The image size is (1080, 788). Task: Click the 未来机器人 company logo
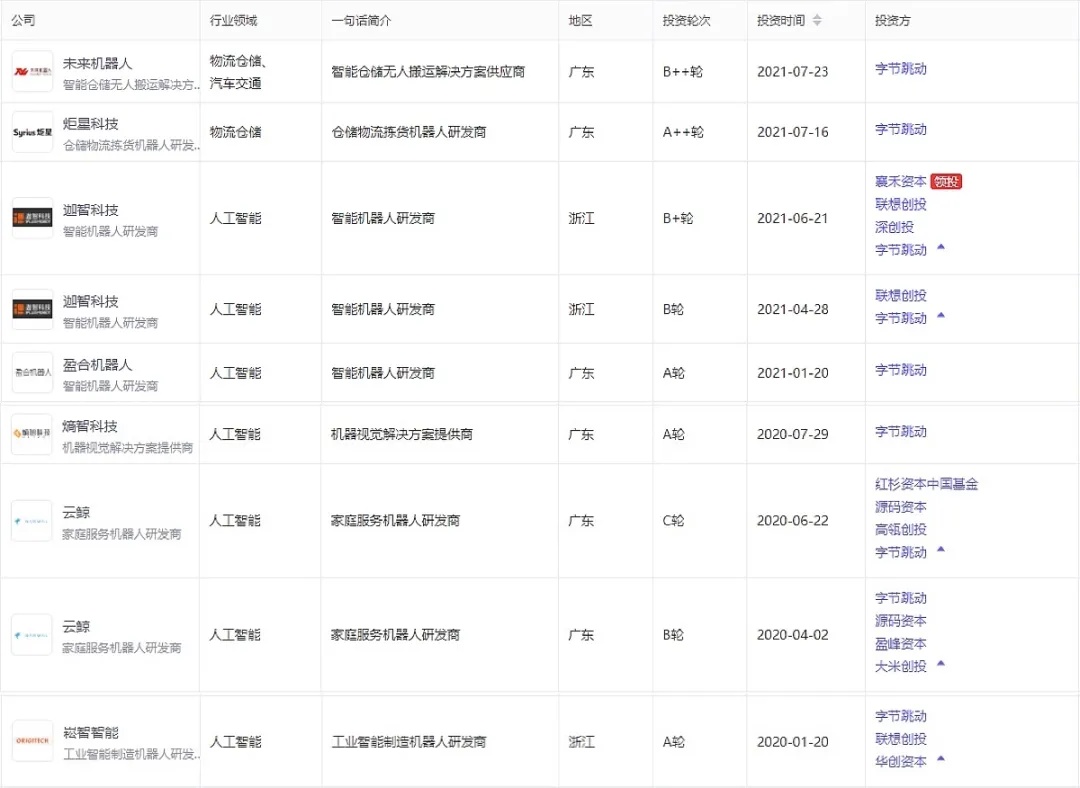(x=32, y=72)
